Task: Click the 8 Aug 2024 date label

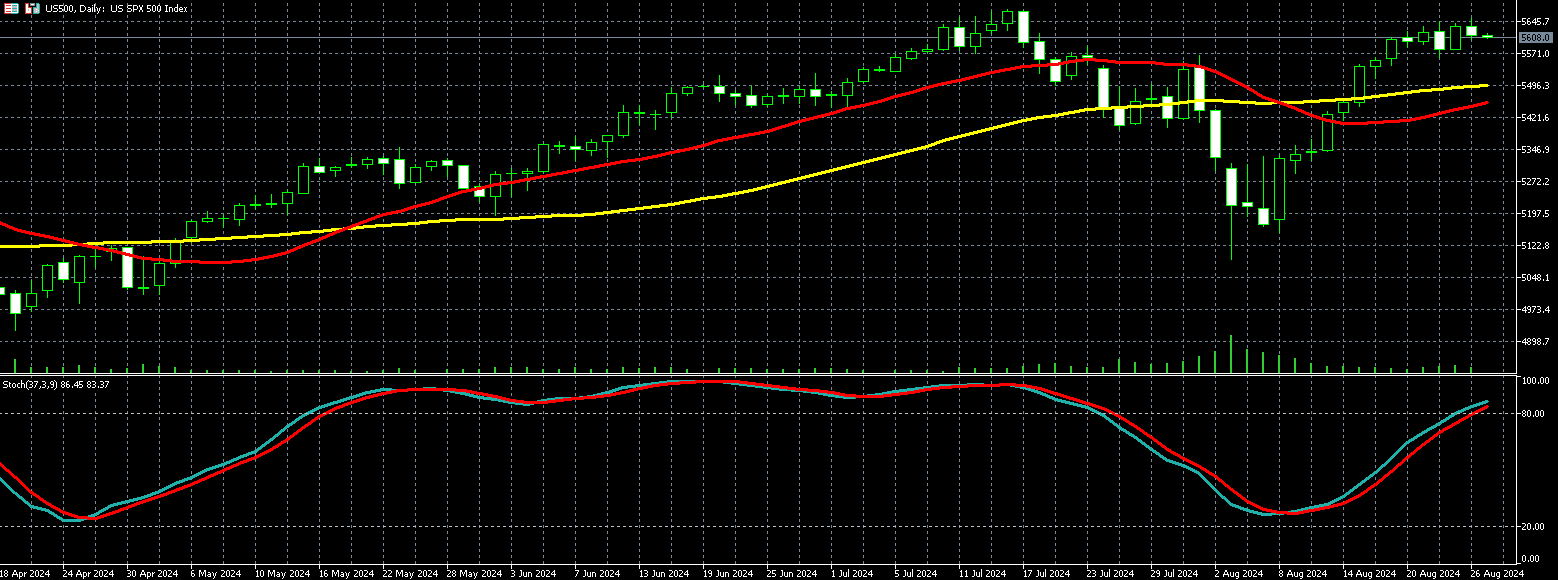Action: (1302, 574)
